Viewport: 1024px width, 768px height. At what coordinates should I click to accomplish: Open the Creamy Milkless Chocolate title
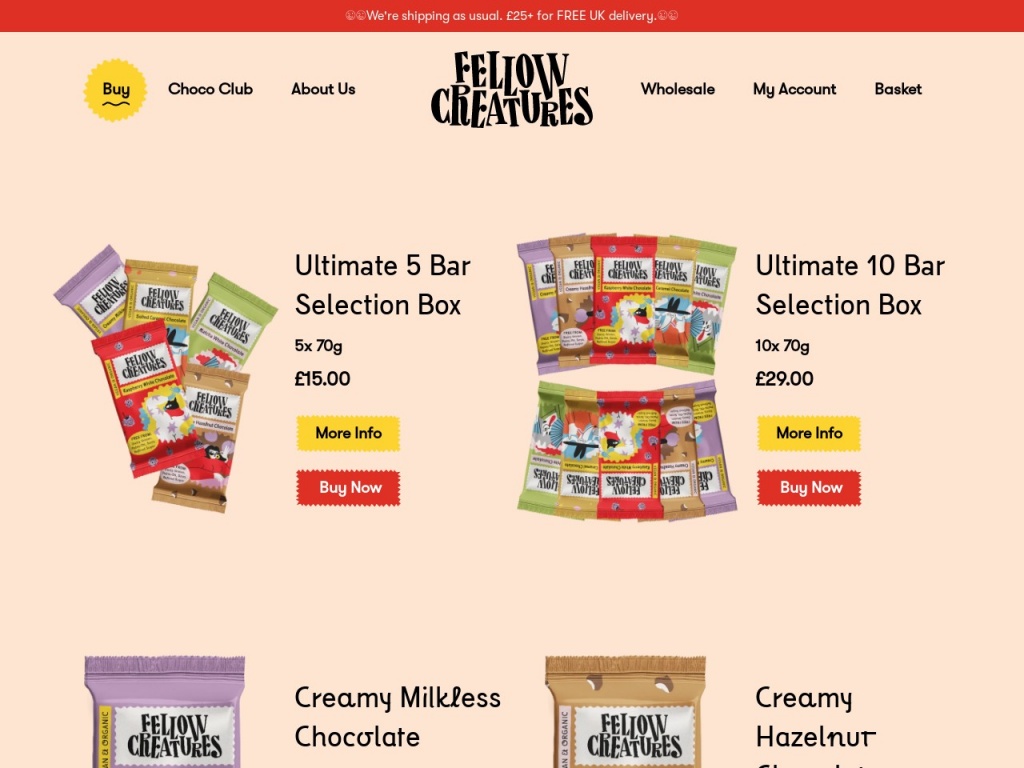[398, 717]
